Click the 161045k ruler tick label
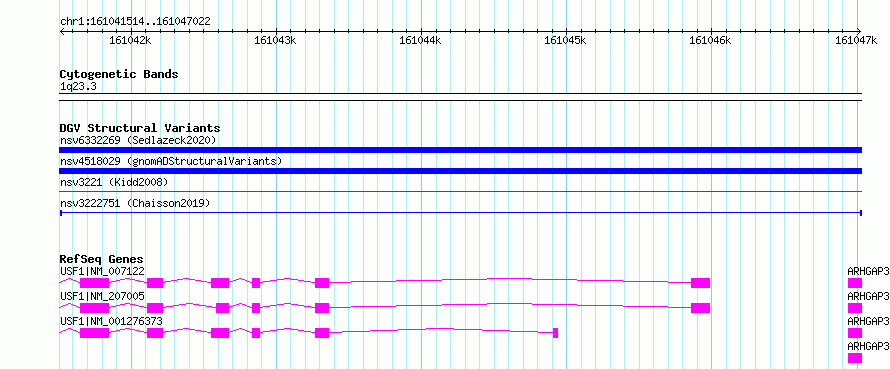This screenshot has width=890, height=369. point(565,40)
